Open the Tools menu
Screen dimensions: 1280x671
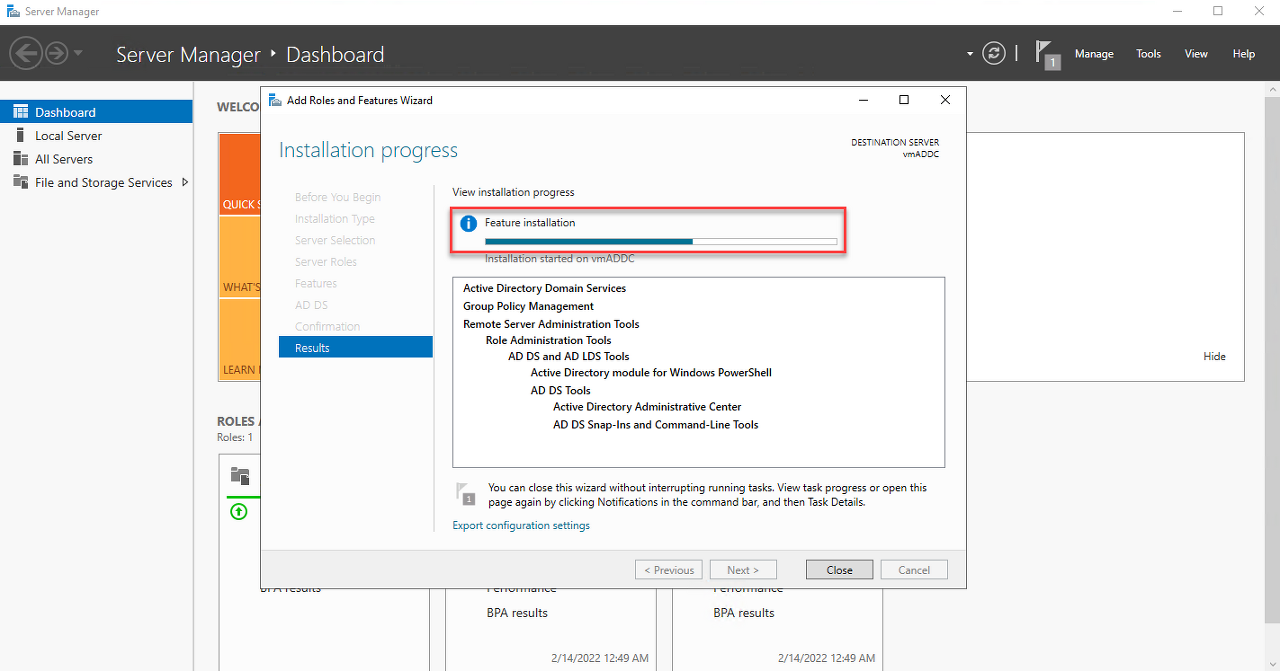pyautogui.click(x=1148, y=54)
